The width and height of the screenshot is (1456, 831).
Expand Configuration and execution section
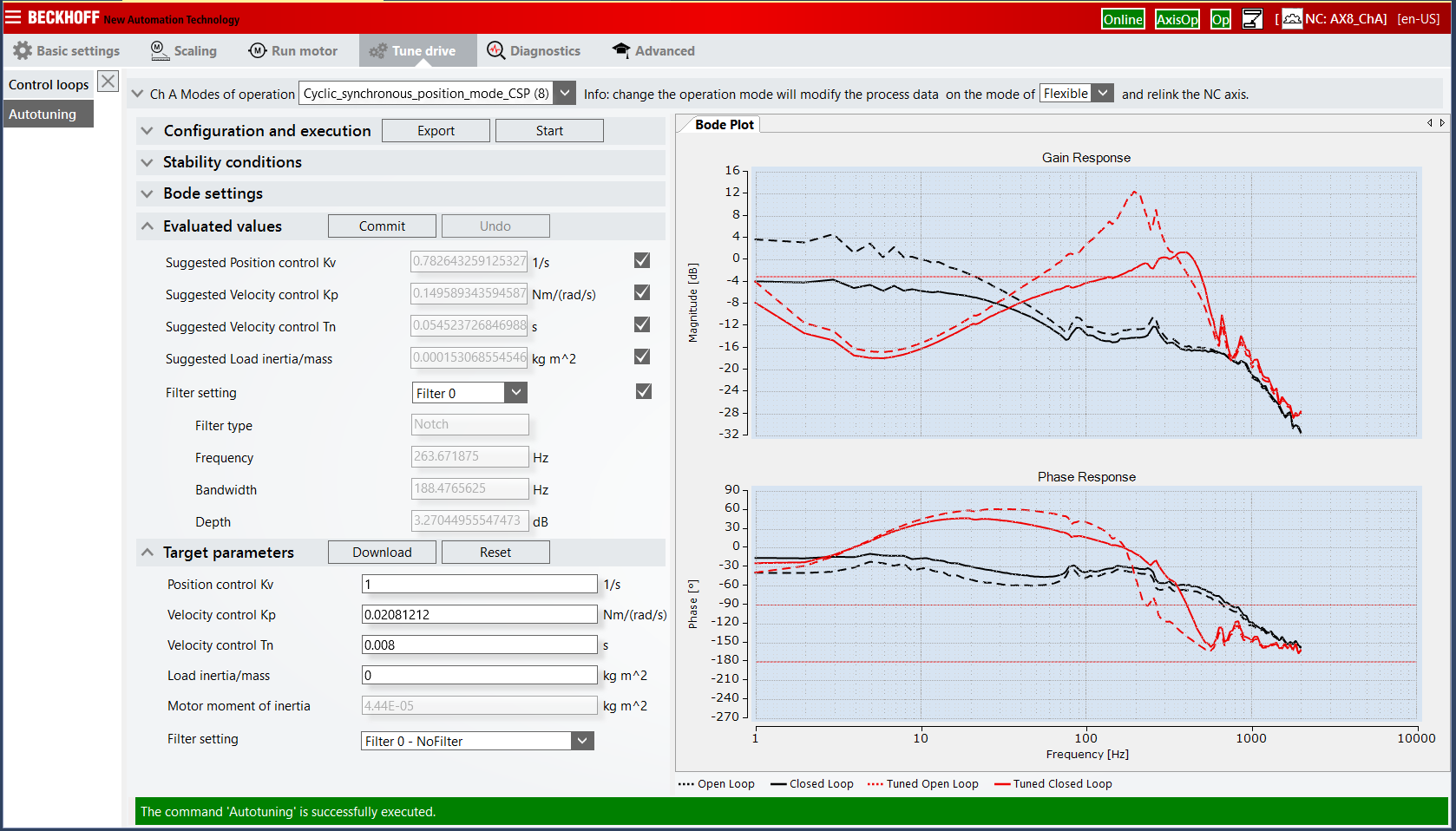click(147, 131)
